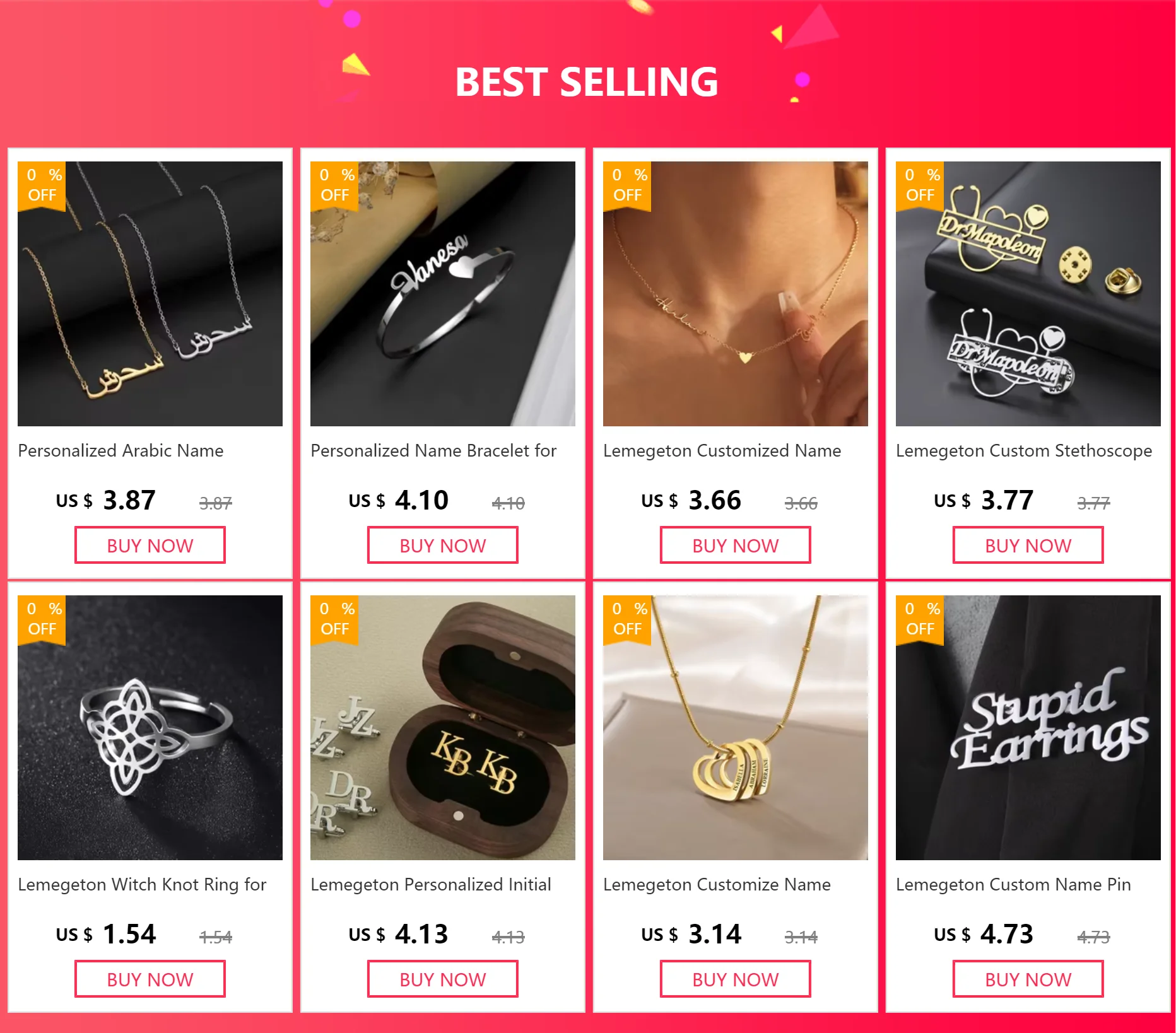The height and width of the screenshot is (1033, 1176).
Task: Click the 0% OFF badge on the cufflinks
Action: 334,620
